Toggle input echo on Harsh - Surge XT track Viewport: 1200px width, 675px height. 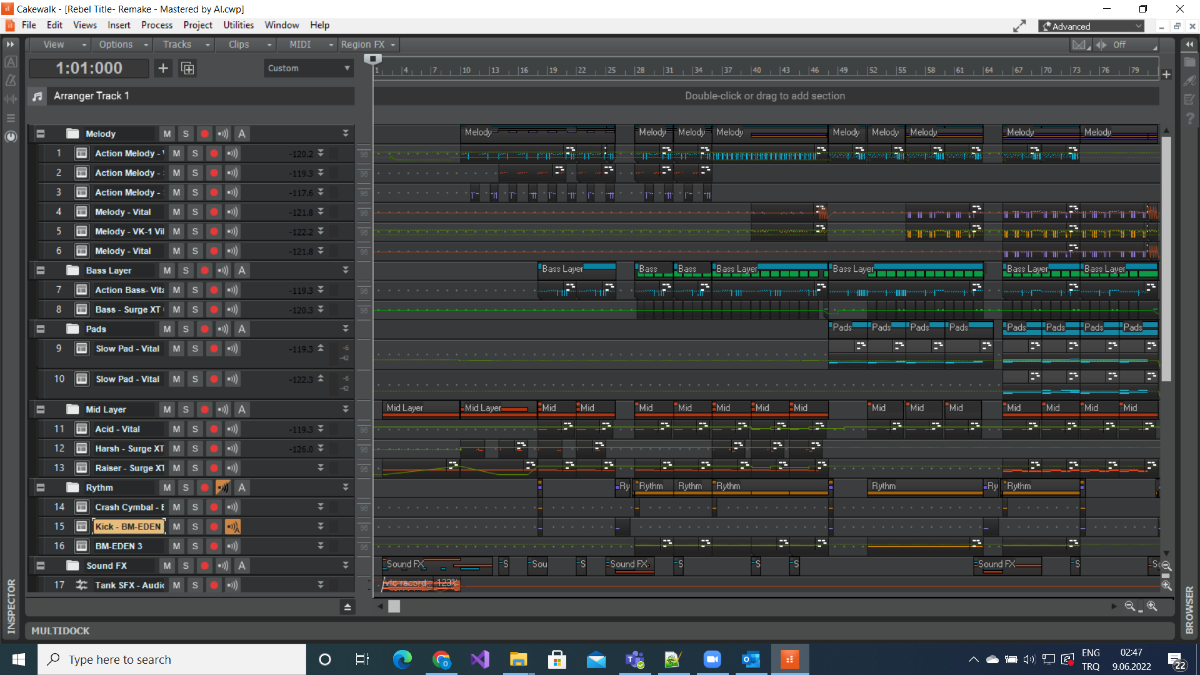coord(232,448)
